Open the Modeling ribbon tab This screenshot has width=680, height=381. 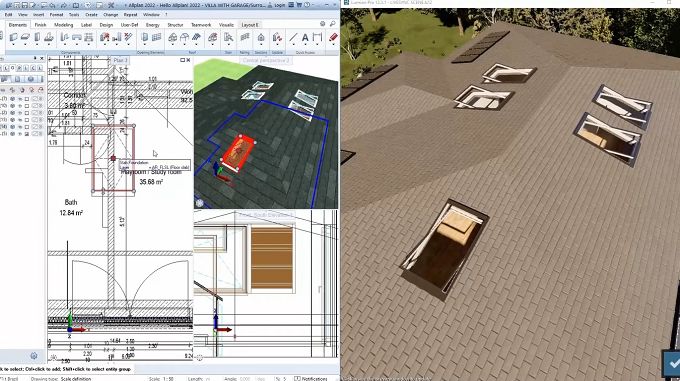click(x=63, y=25)
